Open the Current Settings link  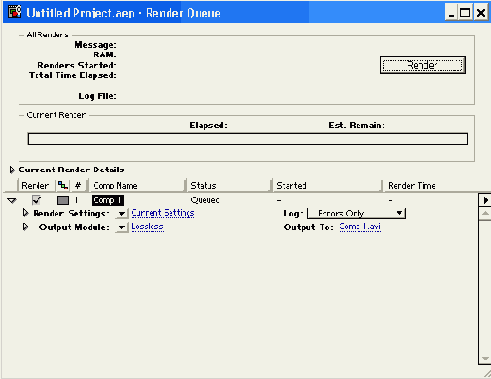pyautogui.click(x=163, y=213)
